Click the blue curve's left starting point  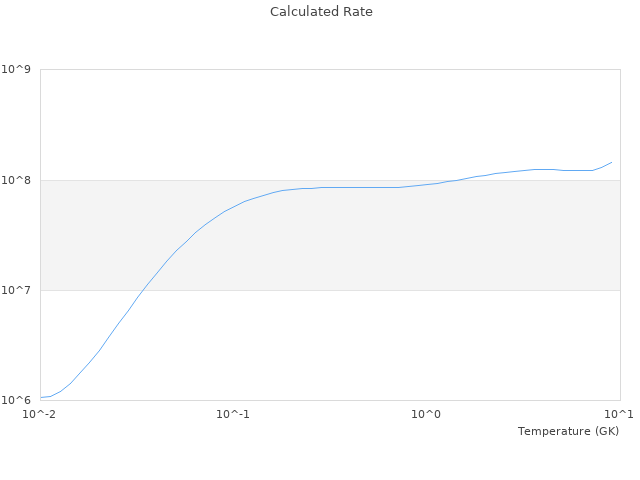click(41, 397)
